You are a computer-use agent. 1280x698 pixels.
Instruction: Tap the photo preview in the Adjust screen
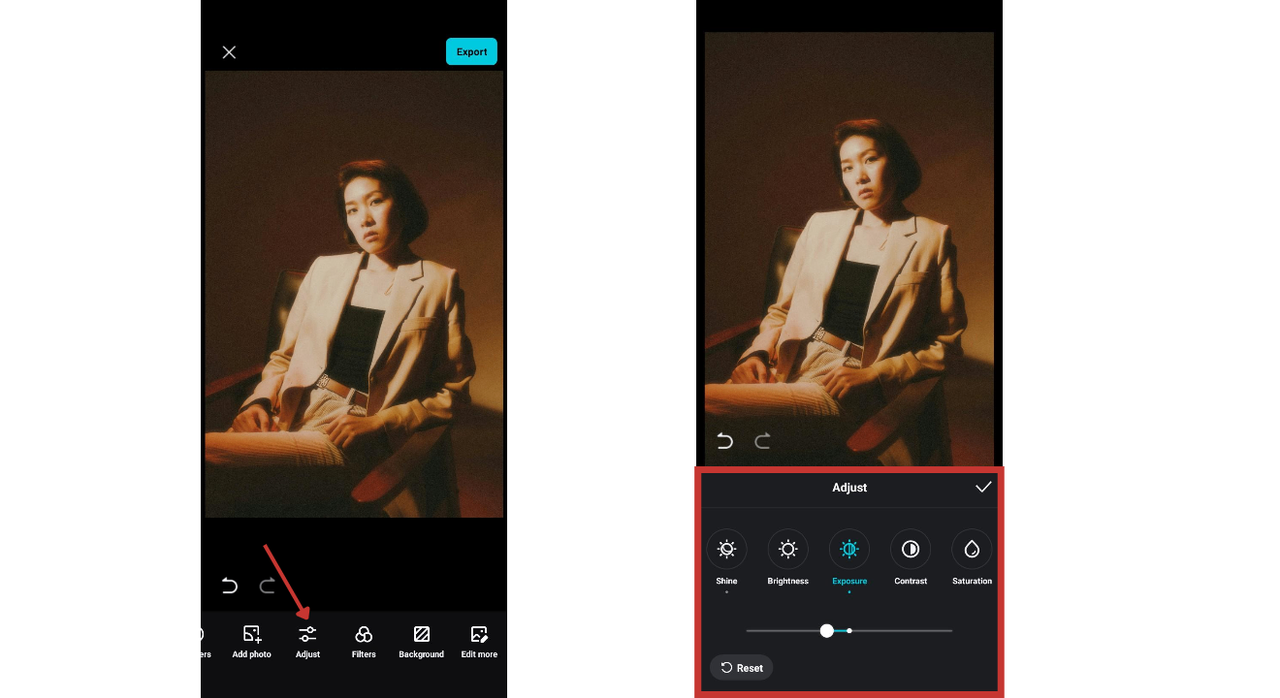(x=849, y=249)
